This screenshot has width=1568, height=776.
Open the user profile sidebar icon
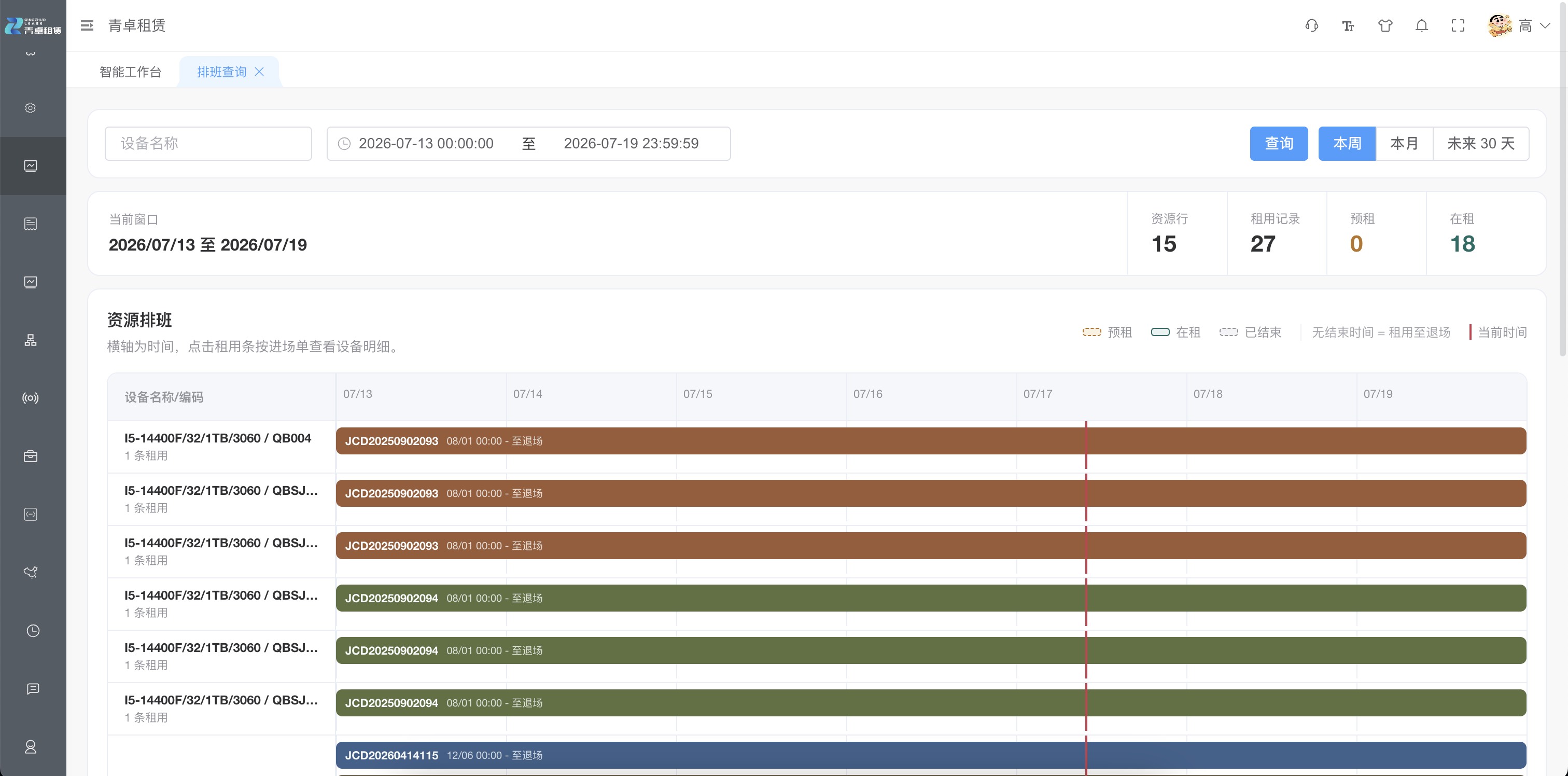coord(31,747)
